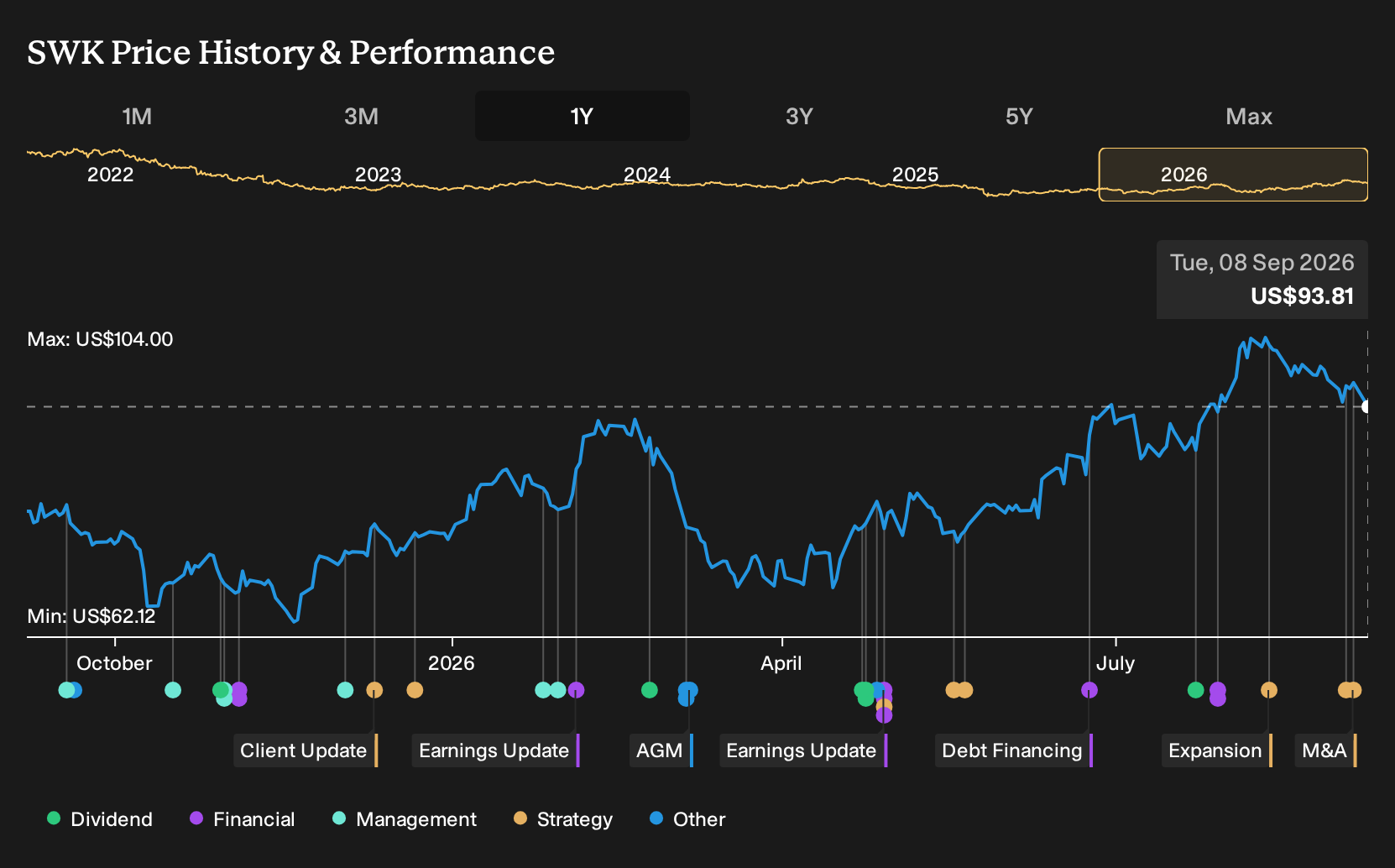The image size is (1395, 868).
Task: Click the US$93.81 tooltip price
Action: 1302,296
